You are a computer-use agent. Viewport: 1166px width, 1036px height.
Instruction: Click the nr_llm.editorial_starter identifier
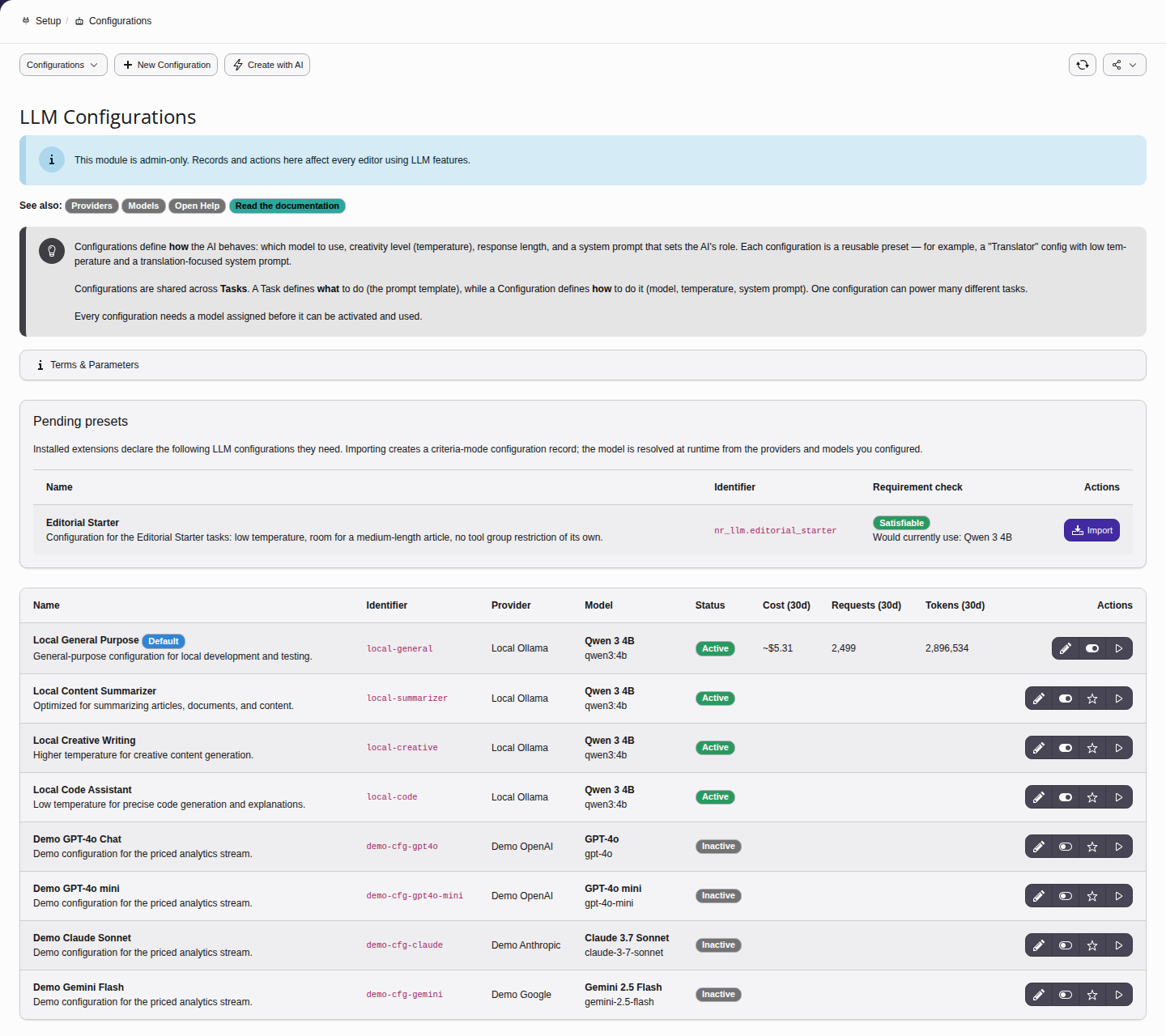[775, 530]
